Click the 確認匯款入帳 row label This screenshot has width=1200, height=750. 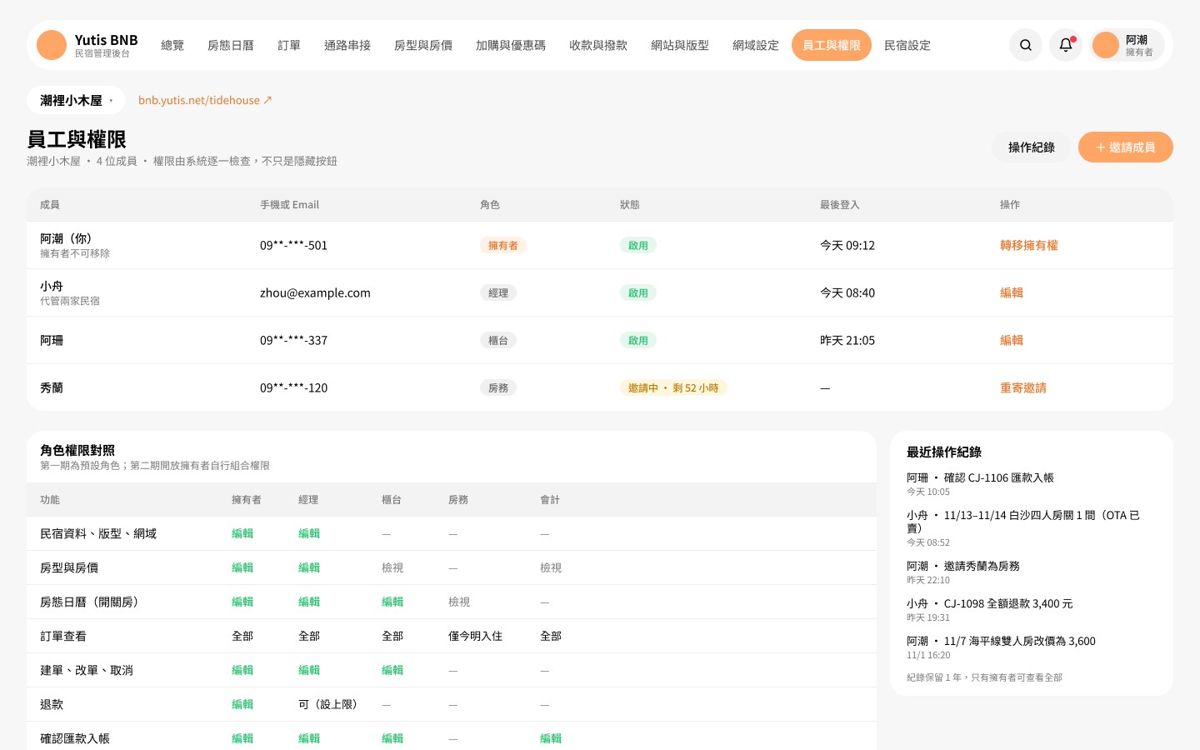[x=75, y=738]
